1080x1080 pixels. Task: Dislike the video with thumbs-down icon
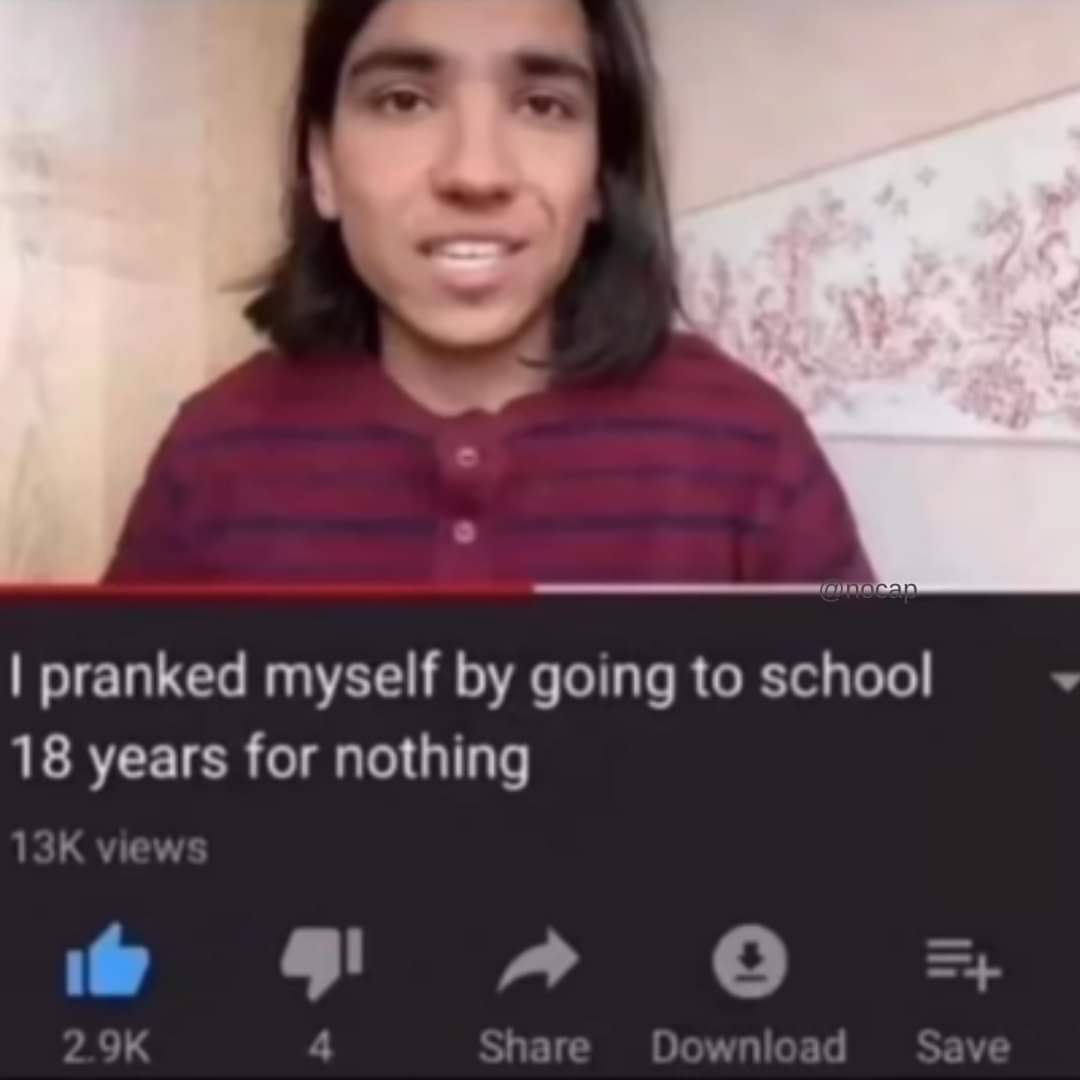click(x=322, y=962)
